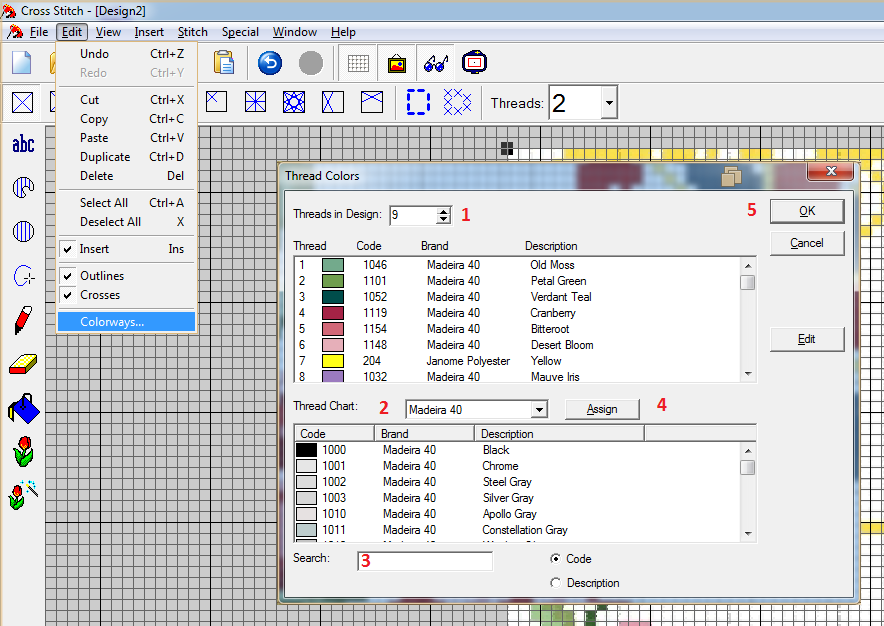Increase Threads in Design spinner value
Screen dimensions: 884x626
pyautogui.click(x=443, y=211)
